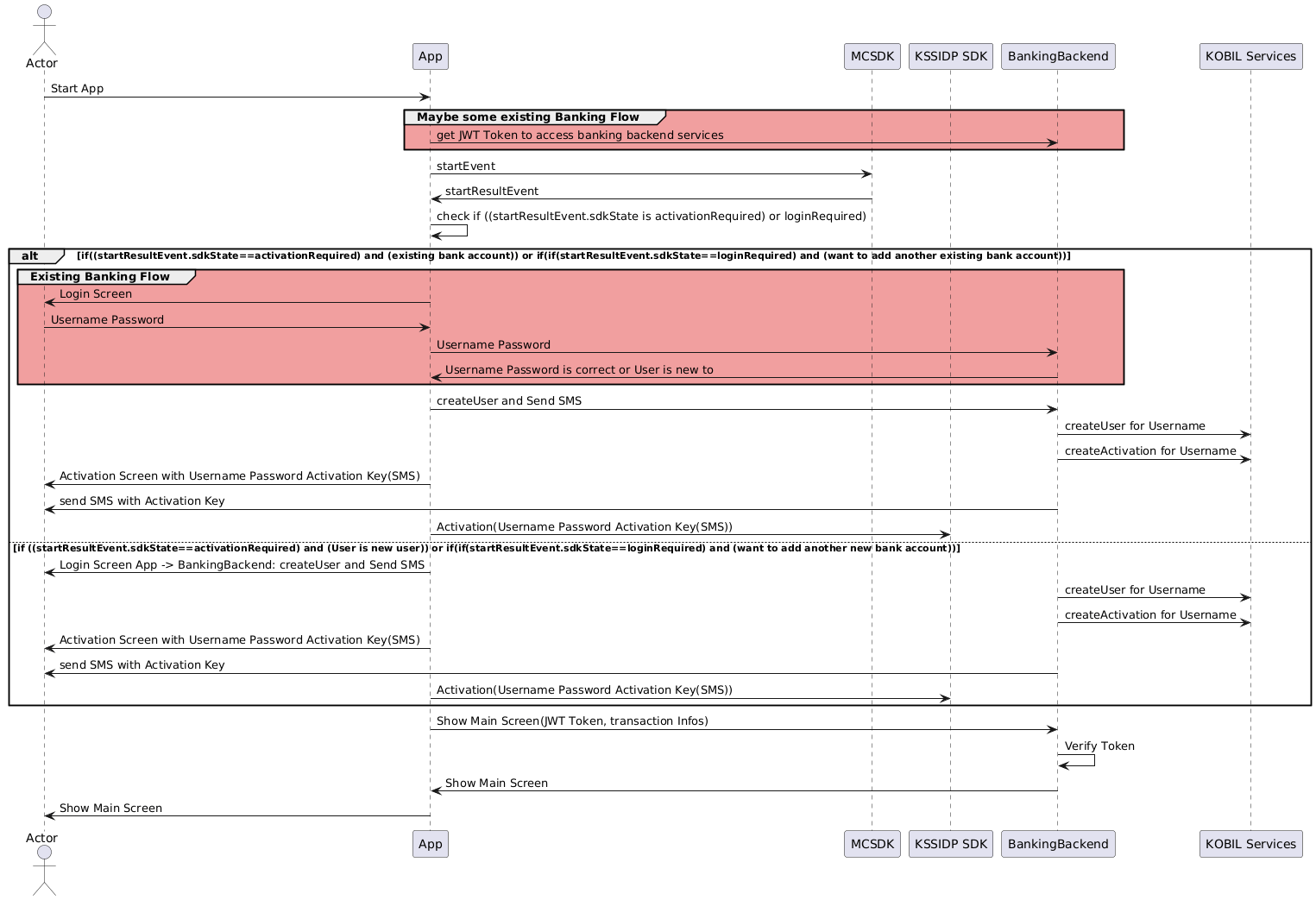
Task: Click the Existing Banking Flow group label
Action: 100,277
